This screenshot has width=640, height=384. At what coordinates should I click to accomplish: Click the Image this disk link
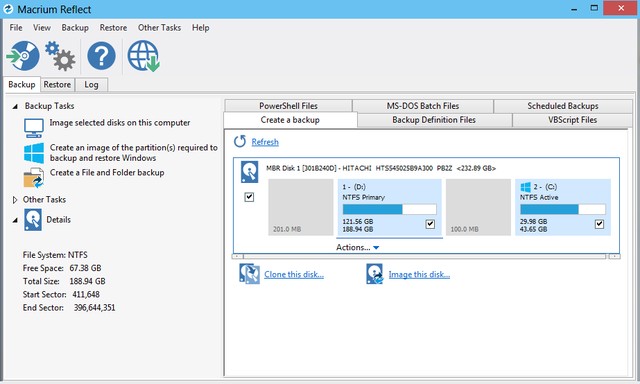click(x=419, y=274)
